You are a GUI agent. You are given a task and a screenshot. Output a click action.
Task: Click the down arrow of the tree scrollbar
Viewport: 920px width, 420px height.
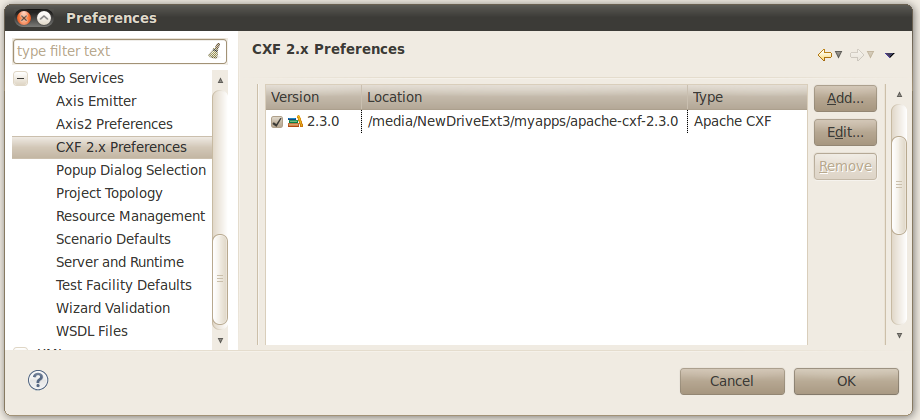[x=221, y=341]
